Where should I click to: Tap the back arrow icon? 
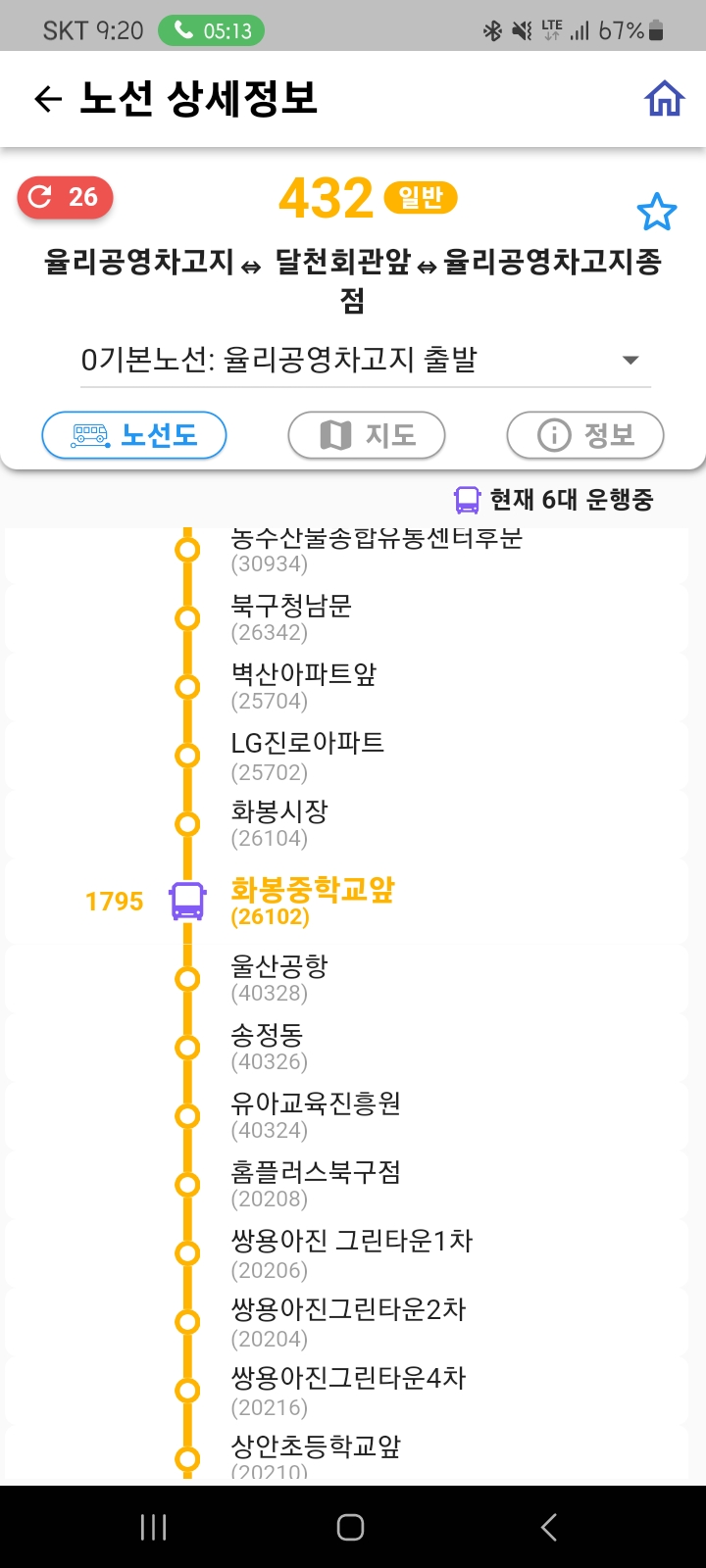[47, 99]
